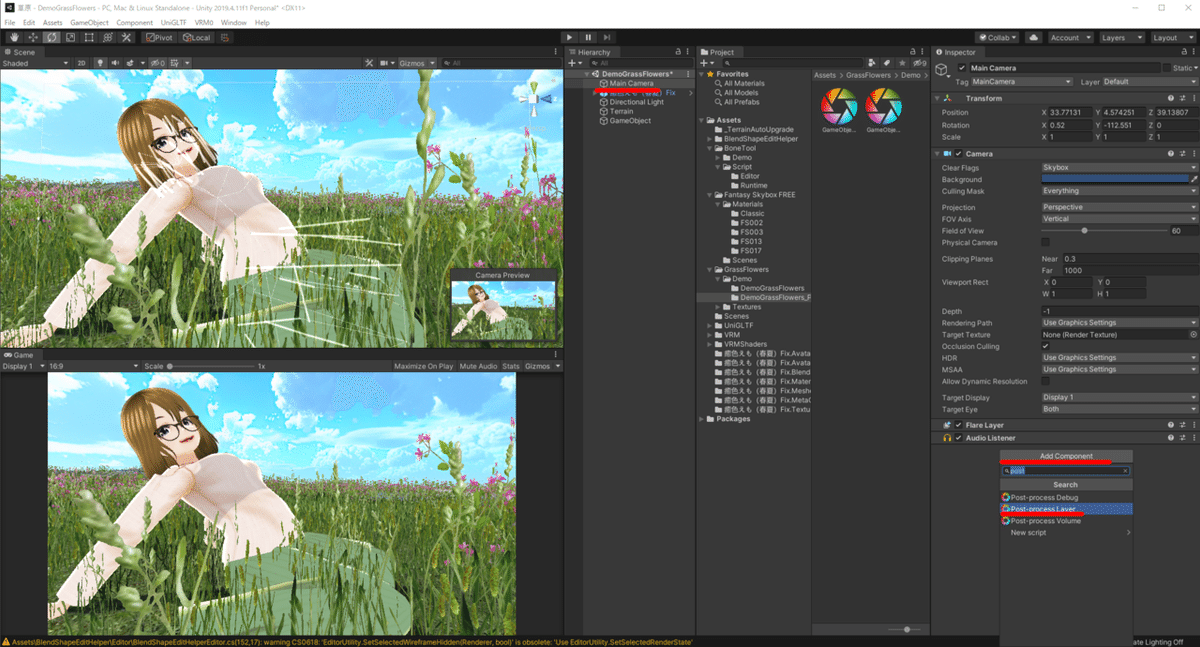Screen dimensions: 1200x647
Task: Select Post-process Layer in search results
Action: (1066, 509)
